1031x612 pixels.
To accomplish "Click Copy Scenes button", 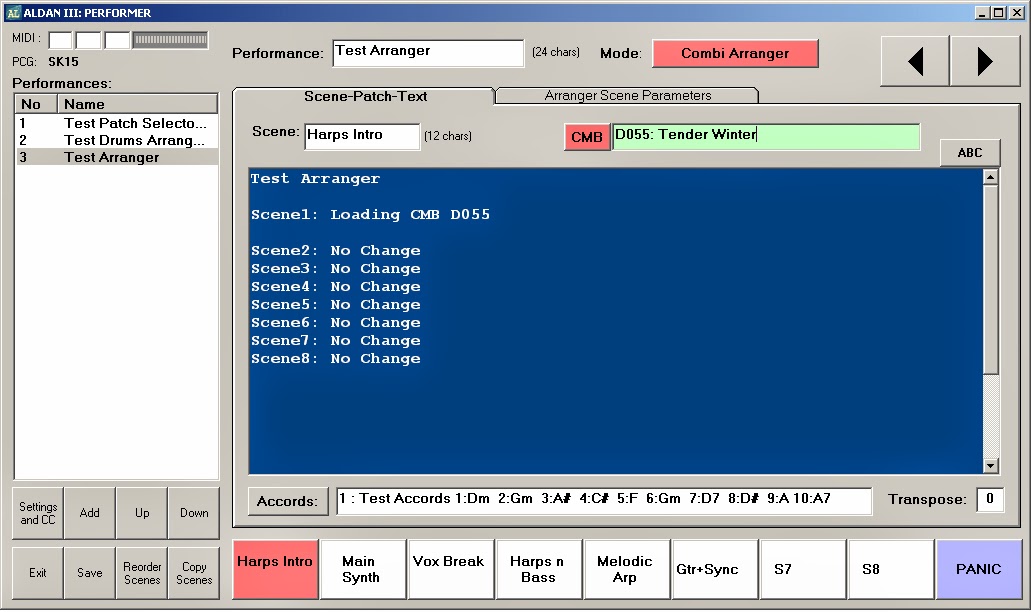I will (x=194, y=573).
